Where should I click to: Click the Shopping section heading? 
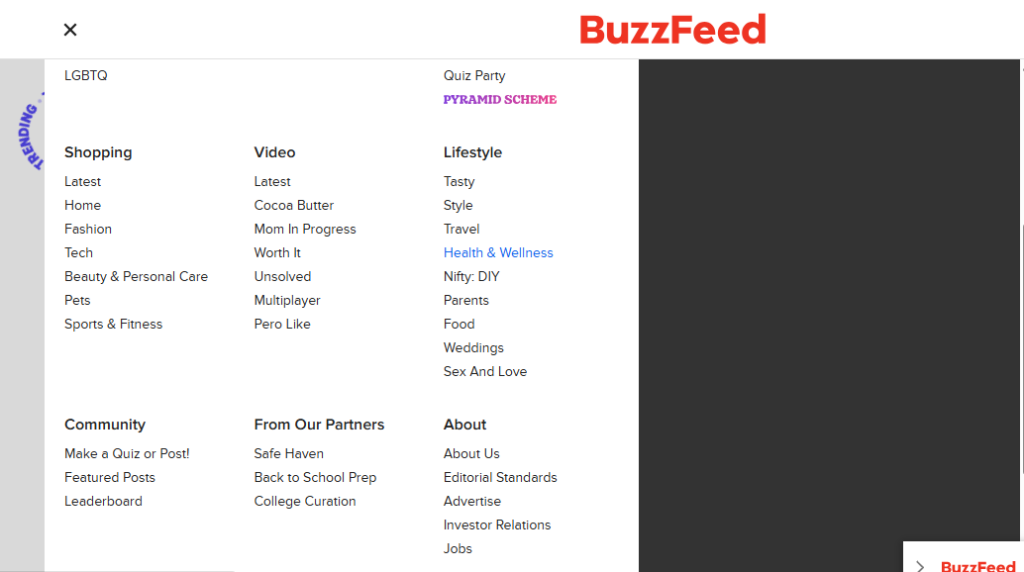pyautogui.click(x=98, y=153)
